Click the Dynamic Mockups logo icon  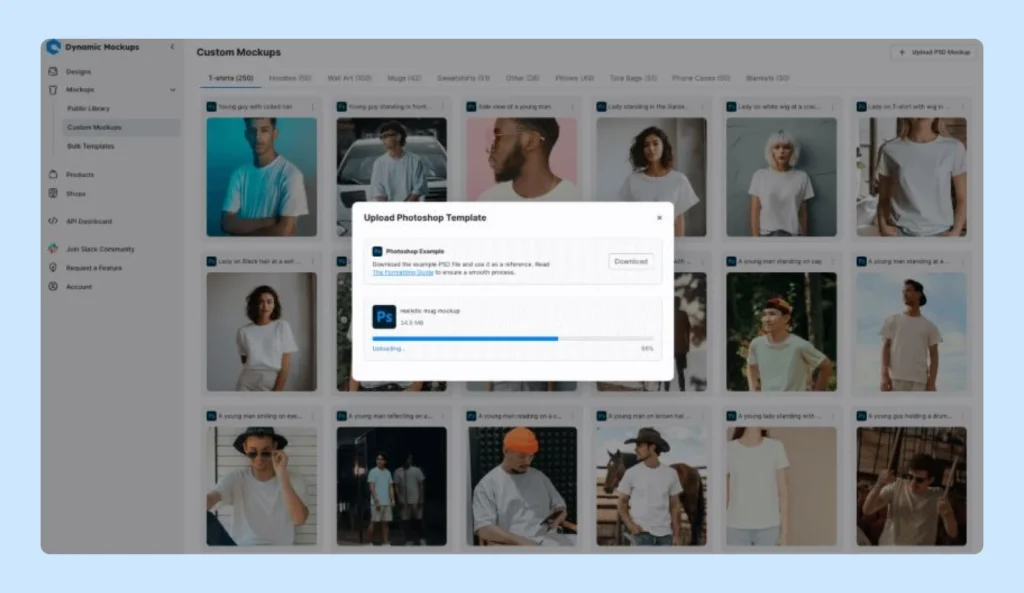pos(53,47)
